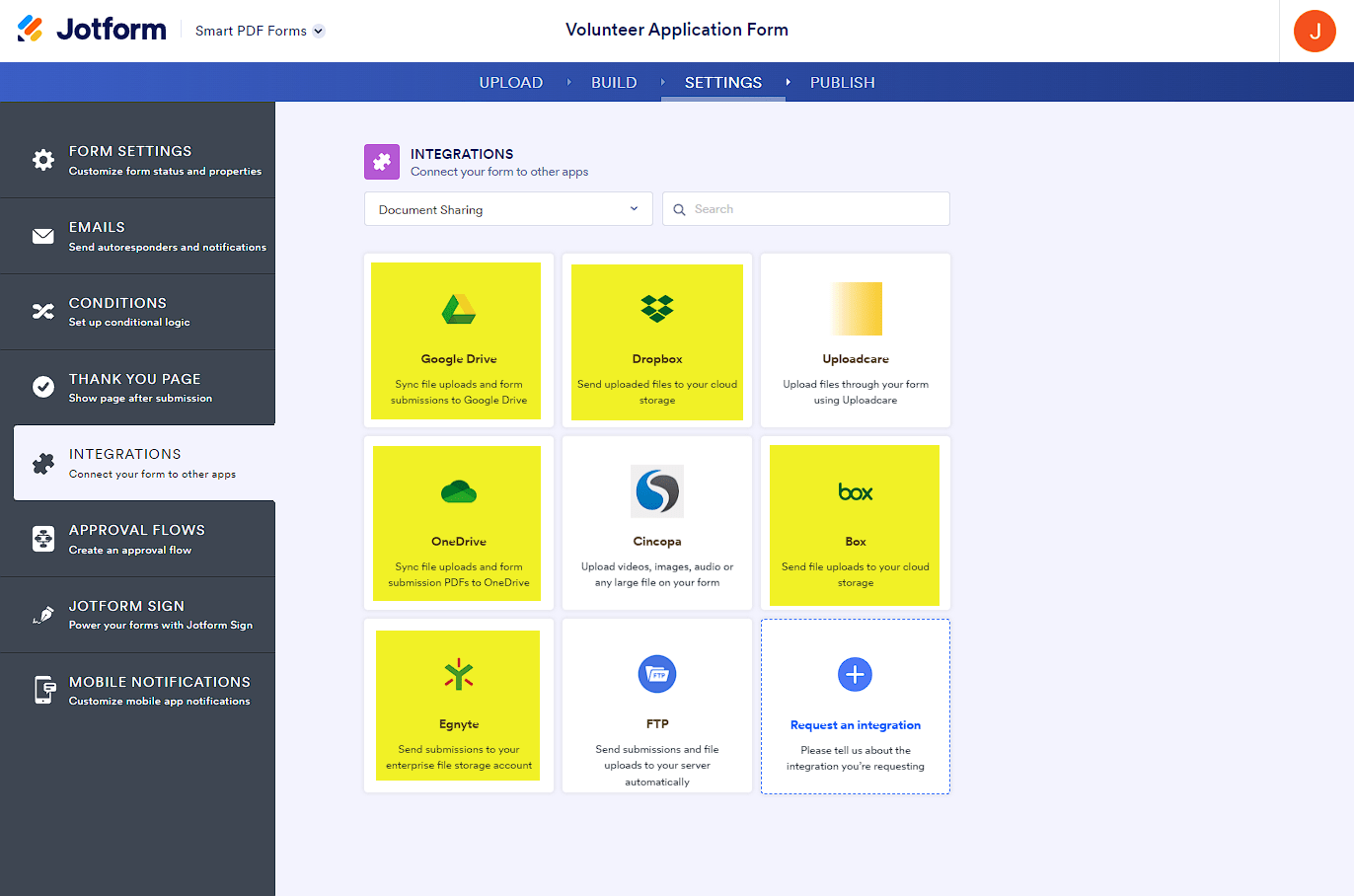Click 'Upload videos, images, audio or any large file' text
Screen dimensions: 1354x896
(x=657, y=575)
